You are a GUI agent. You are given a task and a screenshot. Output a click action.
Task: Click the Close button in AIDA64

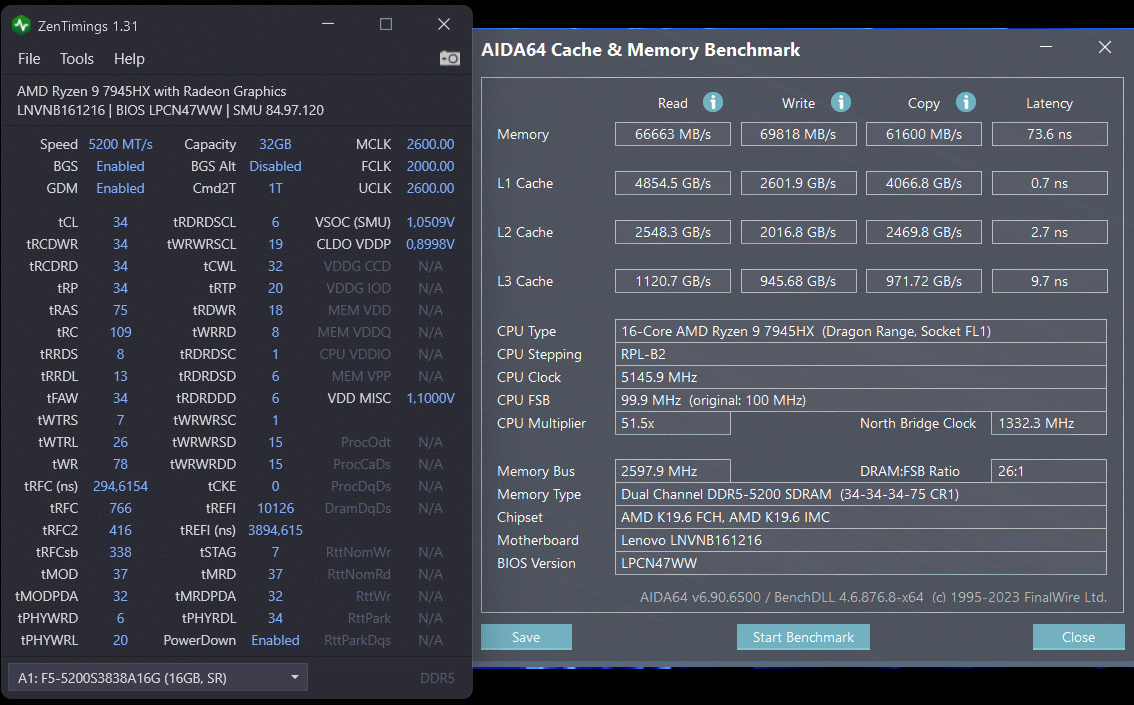1078,637
